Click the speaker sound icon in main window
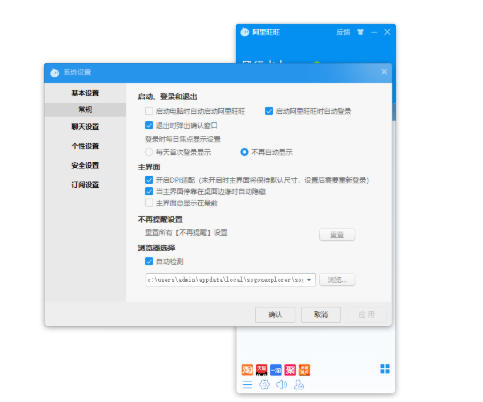Screen dimensions: 483x402 tap(281, 385)
